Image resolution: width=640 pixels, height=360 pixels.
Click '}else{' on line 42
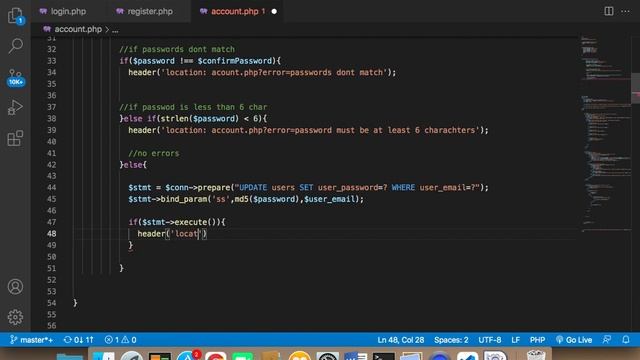pos(133,165)
